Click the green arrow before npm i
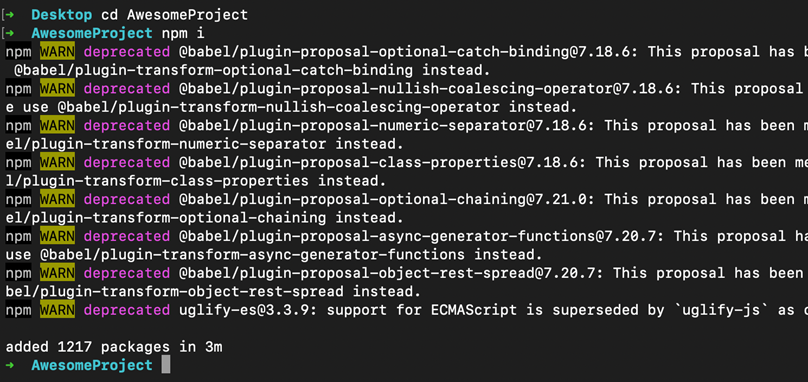This screenshot has width=808, height=382. [x=10, y=34]
